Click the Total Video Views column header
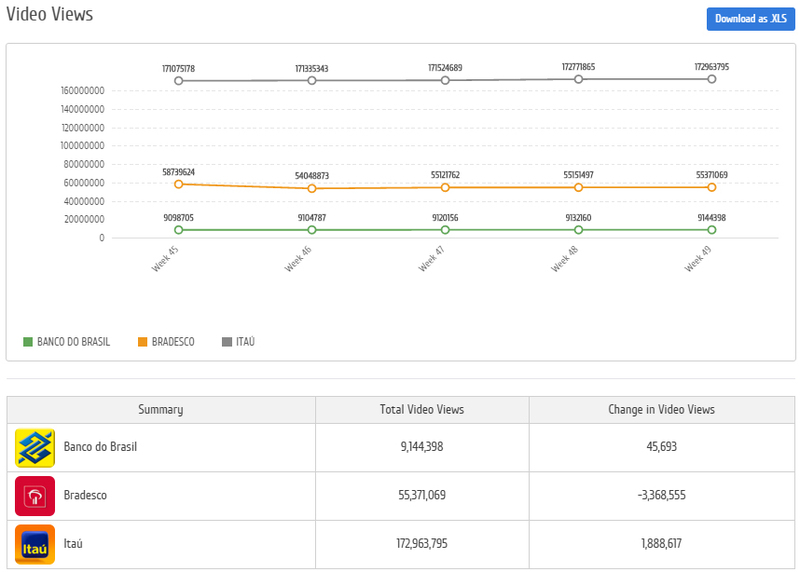This screenshot has width=800, height=572. (422, 410)
